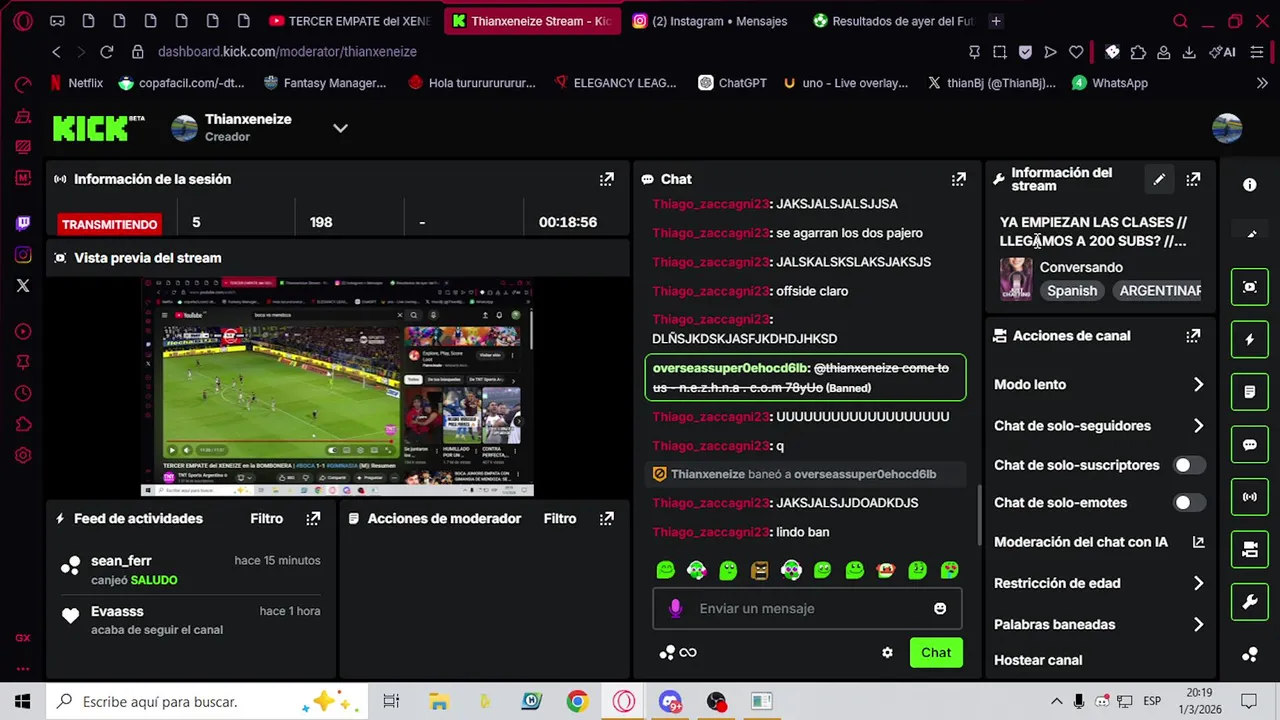Viewport: 1280px width, 720px height.
Task: Click the Enviar un mensaje input field
Action: [807, 608]
